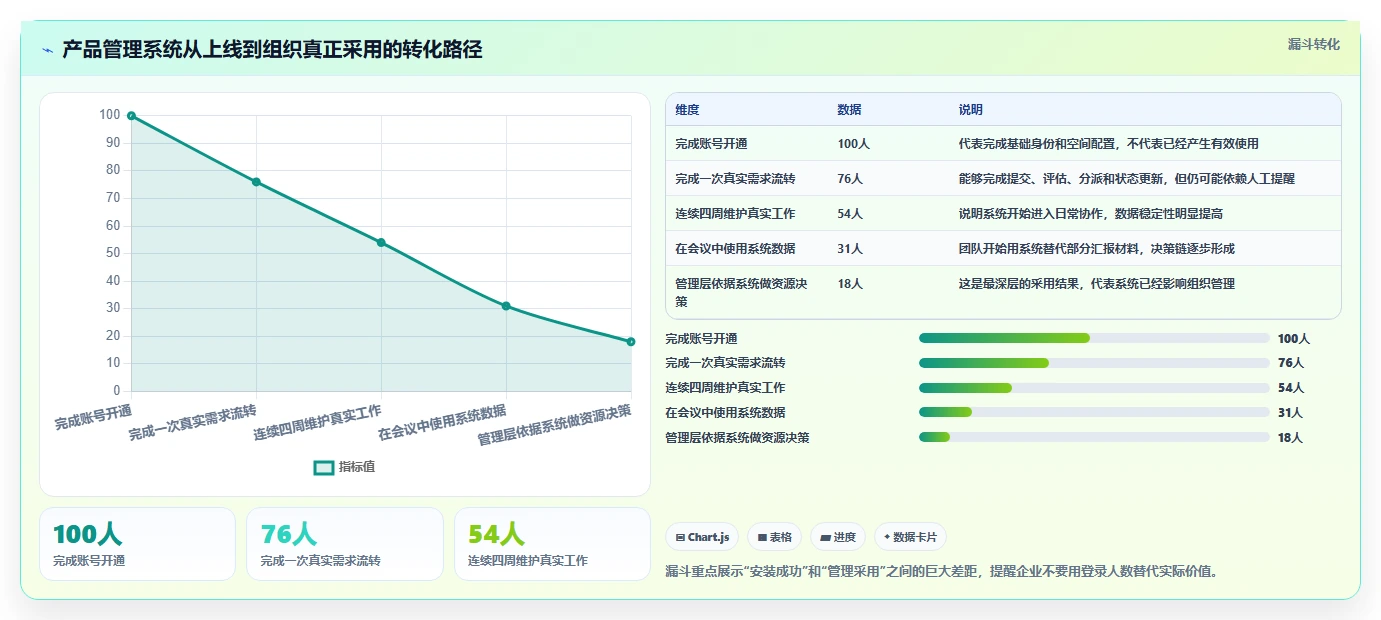The height and width of the screenshot is (620, 1381).
Task: Click the 连续四周维护真实工作 x-axis label
Action: coord(317,424)
